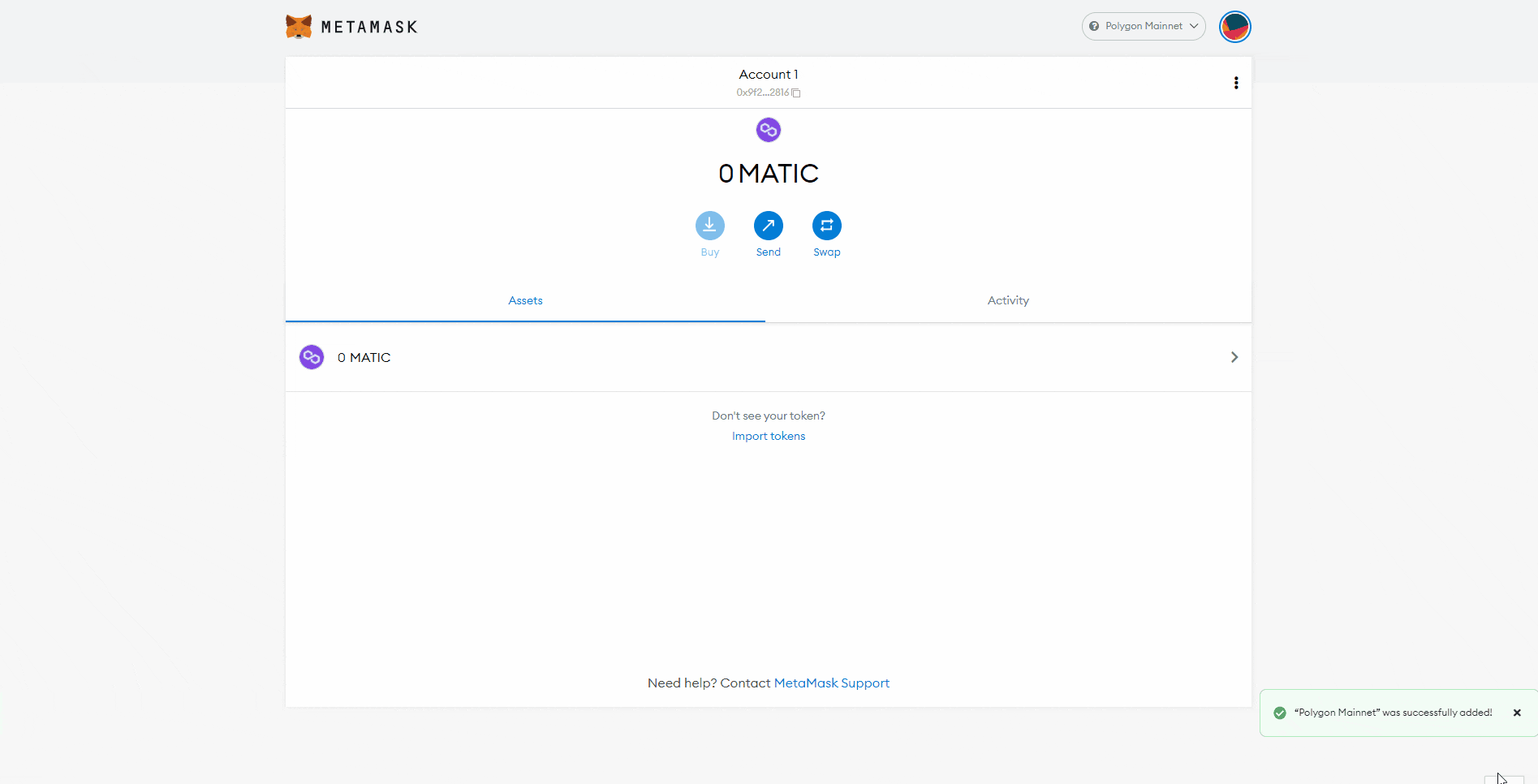
Task: Close the Polygon Mainnet added notification
Action: (x=1517, y=713)
